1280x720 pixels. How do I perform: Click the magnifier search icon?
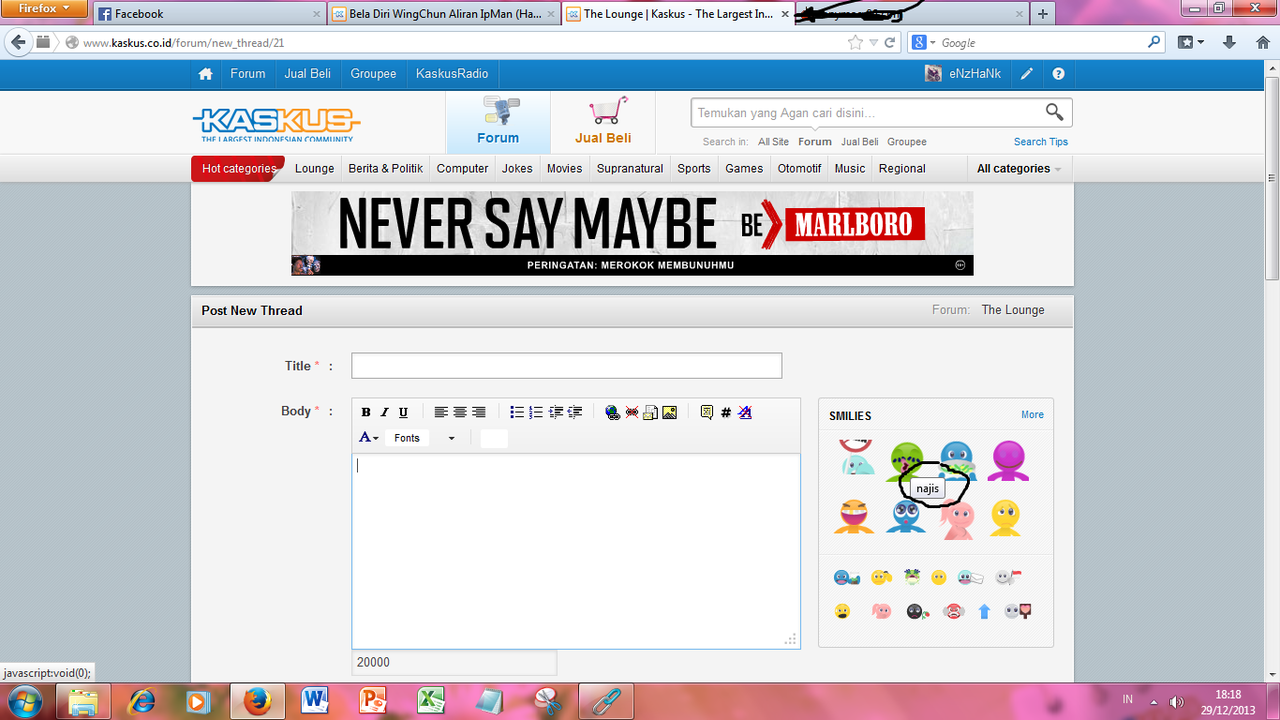tap(1055, 112)
